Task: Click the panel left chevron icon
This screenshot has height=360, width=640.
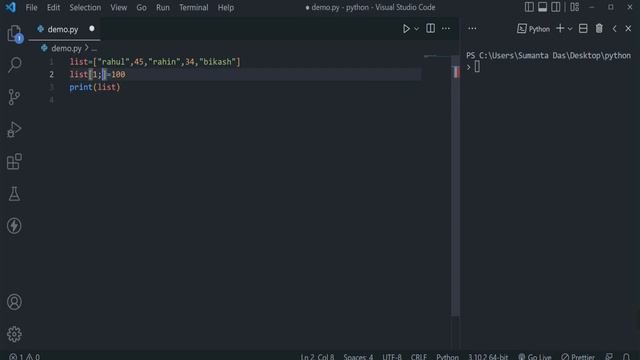Action: (614, 29)
